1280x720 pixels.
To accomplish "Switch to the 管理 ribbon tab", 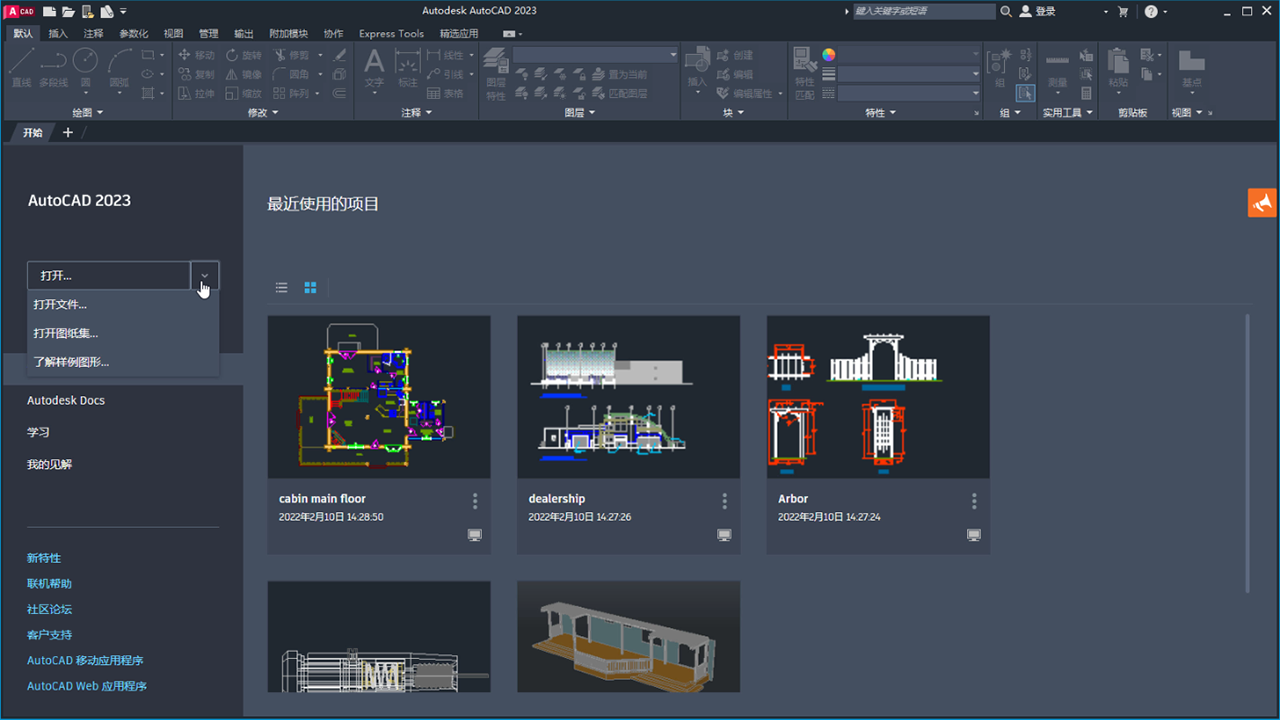I will point(209,33).
